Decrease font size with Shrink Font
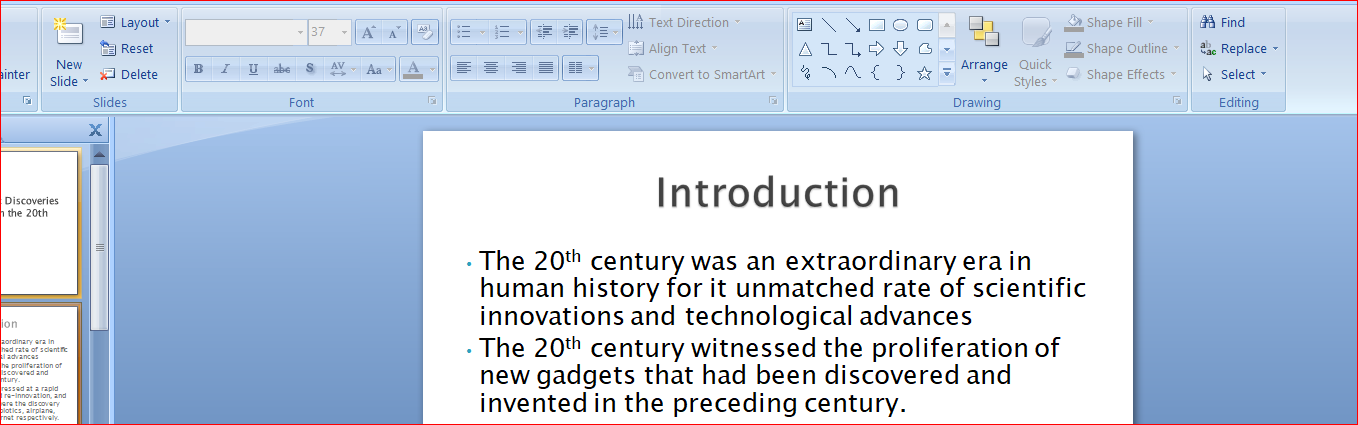 [393, 32]
